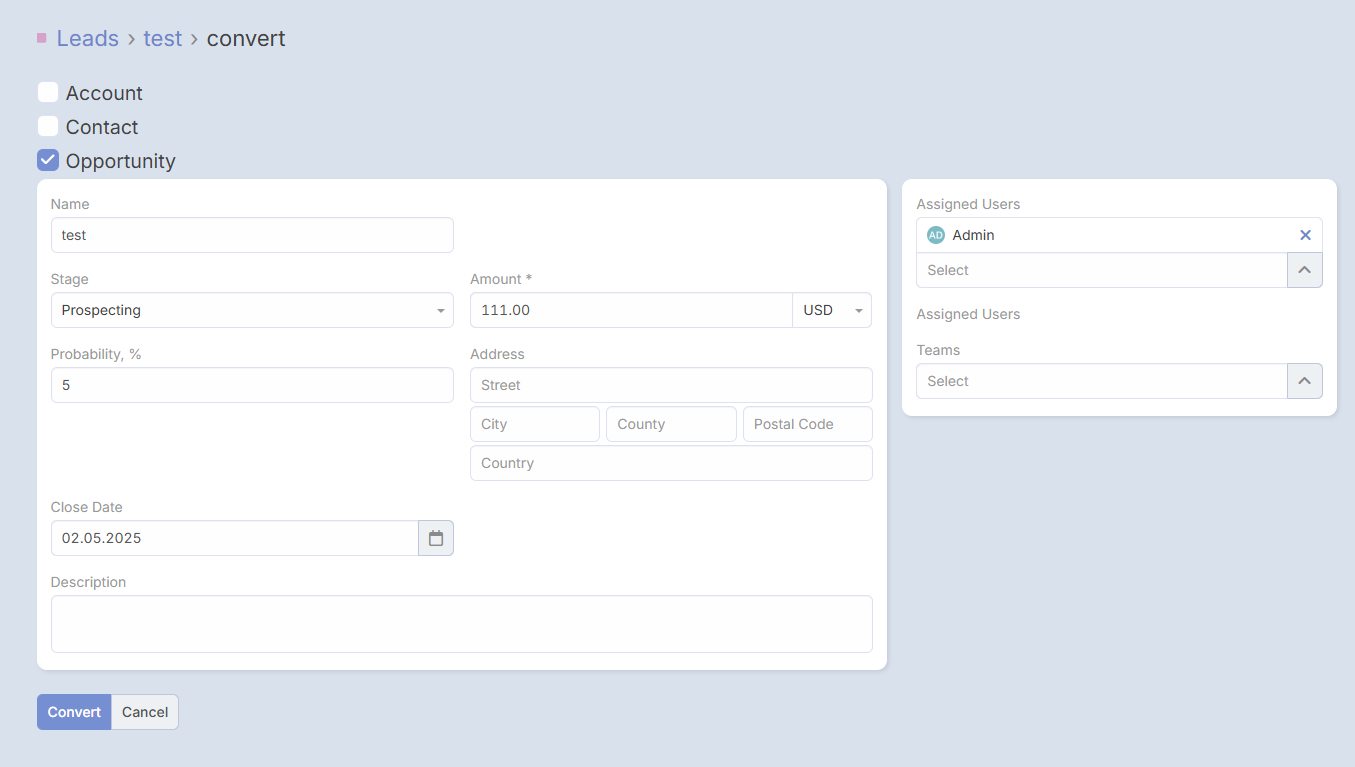This screenshot has height=767, width=1355.
Task: Focus the Opportunity Name field
Action: [x=252, y=235]
